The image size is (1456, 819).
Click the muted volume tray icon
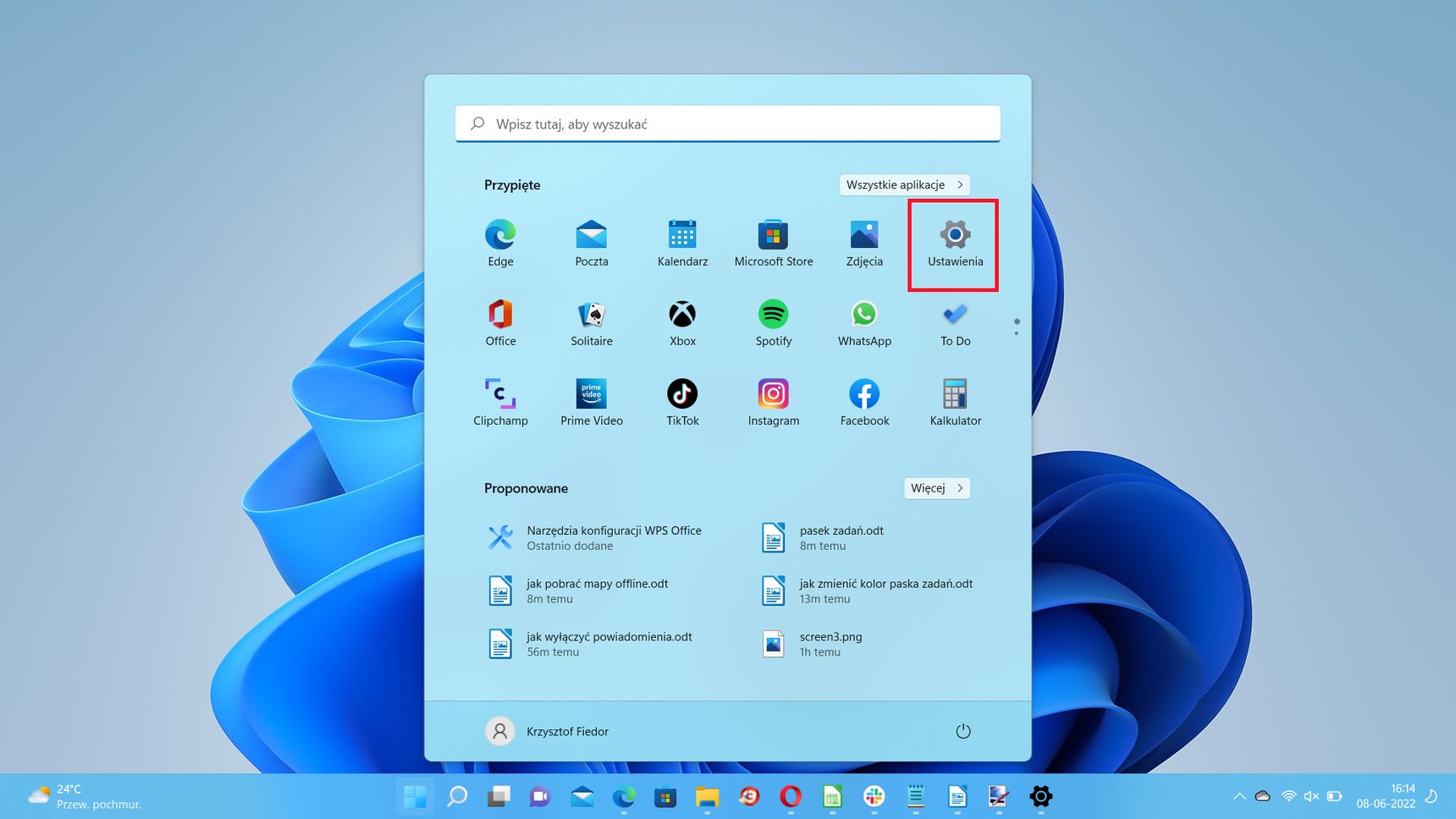tap(1311, 796)
